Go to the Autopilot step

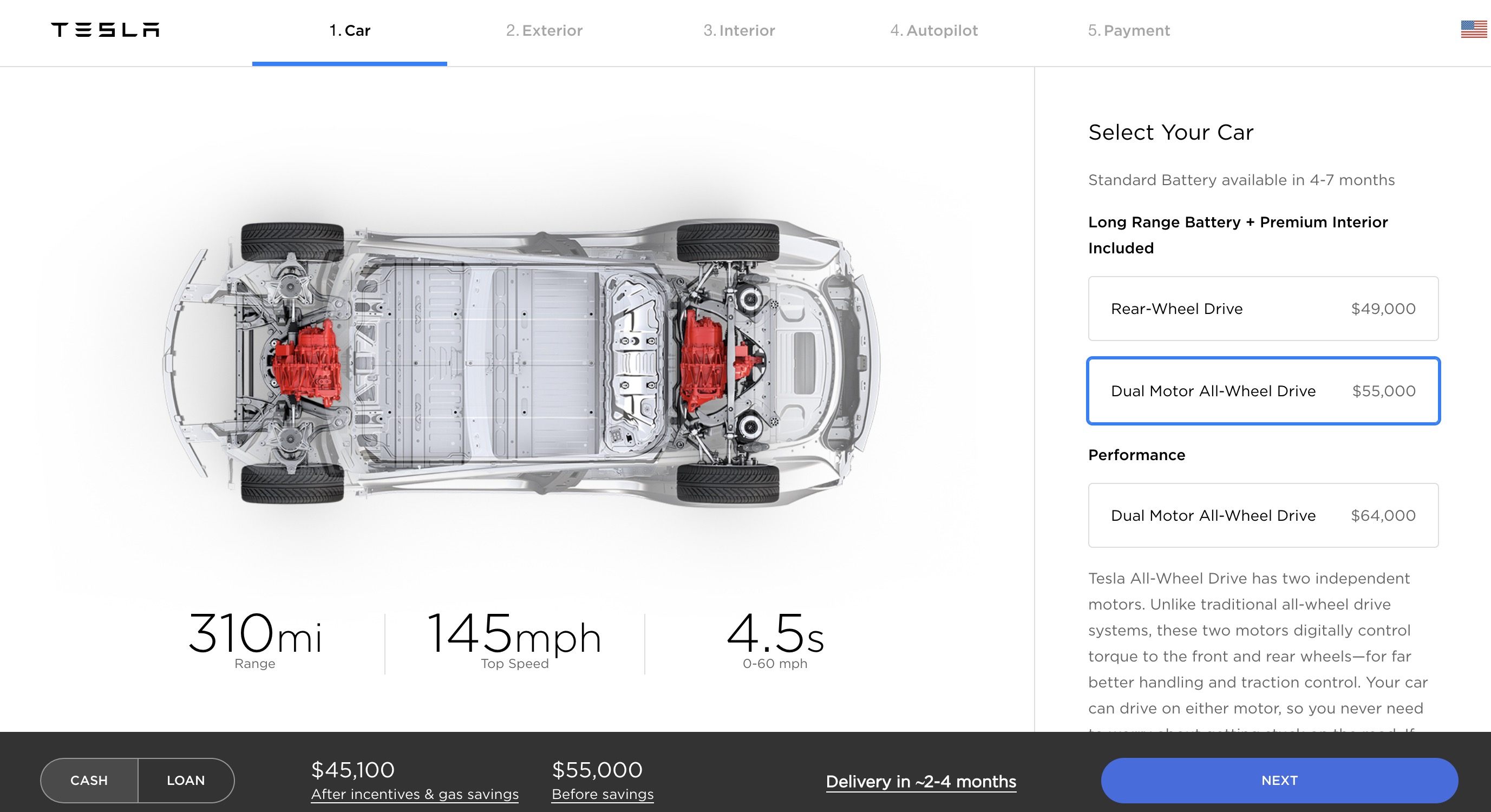933,31
